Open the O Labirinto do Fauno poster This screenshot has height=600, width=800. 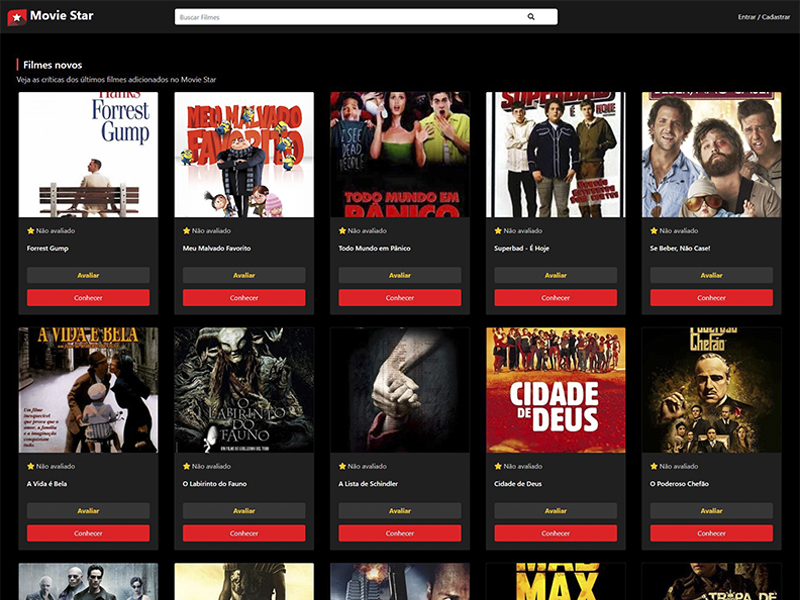coord(244,390)
